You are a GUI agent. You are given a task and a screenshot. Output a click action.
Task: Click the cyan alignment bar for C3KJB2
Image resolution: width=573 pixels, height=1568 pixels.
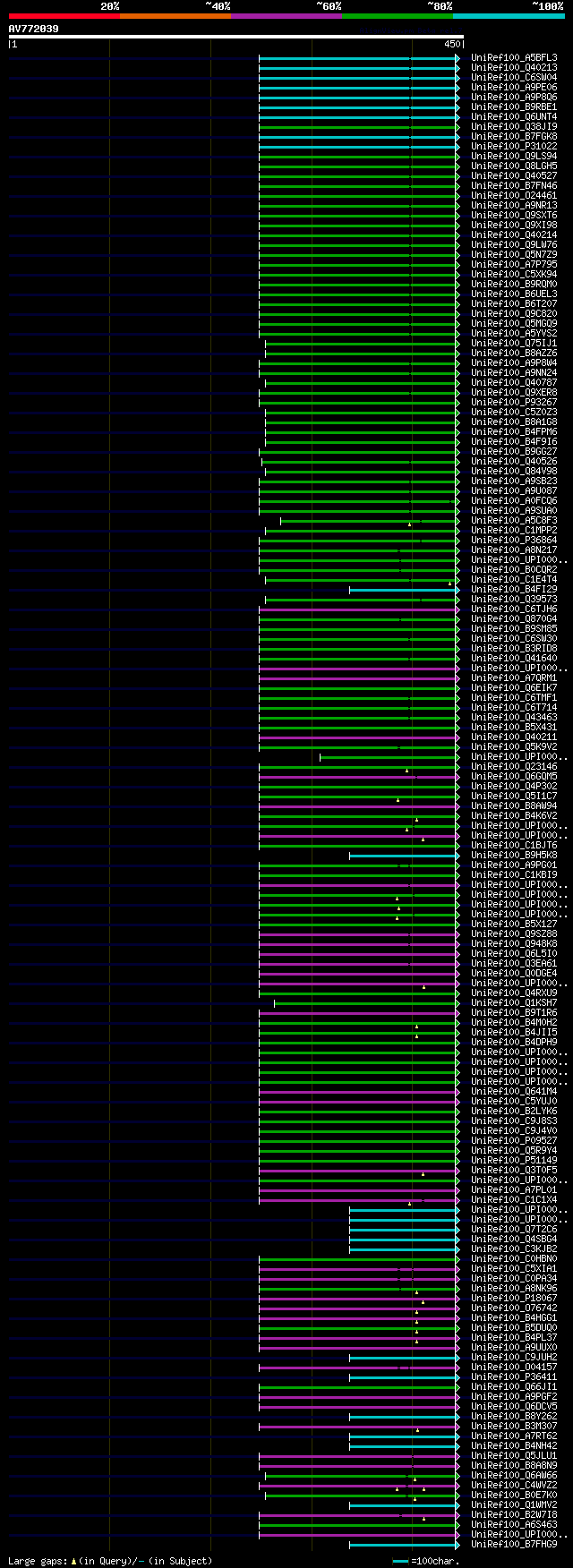[404, 1249]
